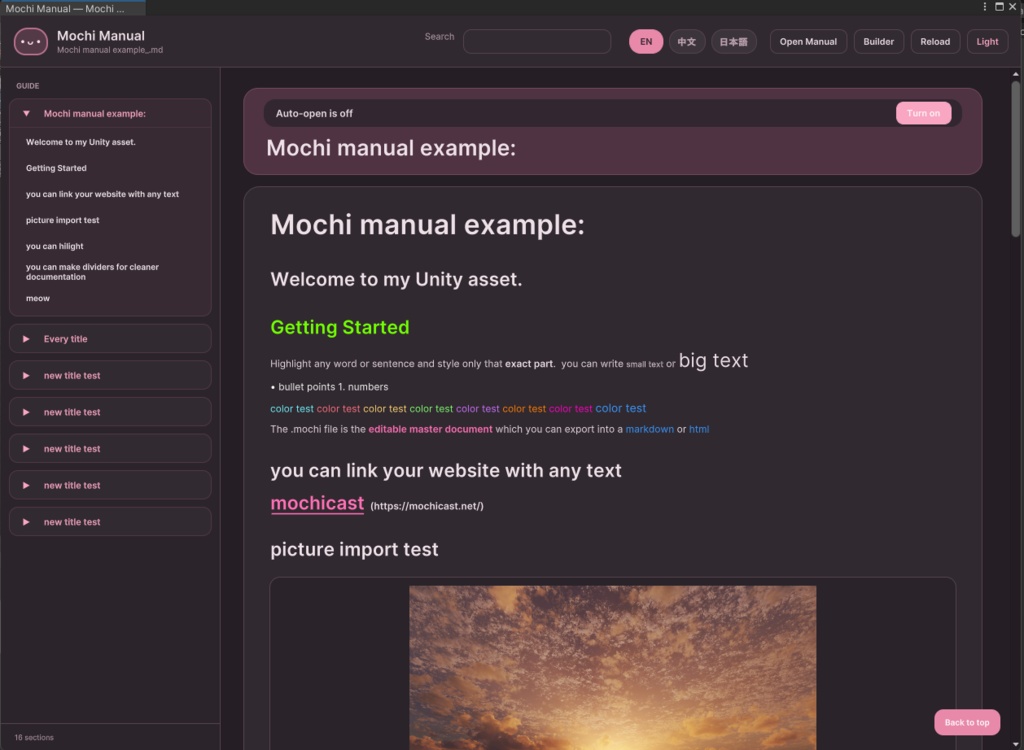Maximize the Mochi Manual window
The height and width of the screenshot is (750, 1024).
(999, 7)
